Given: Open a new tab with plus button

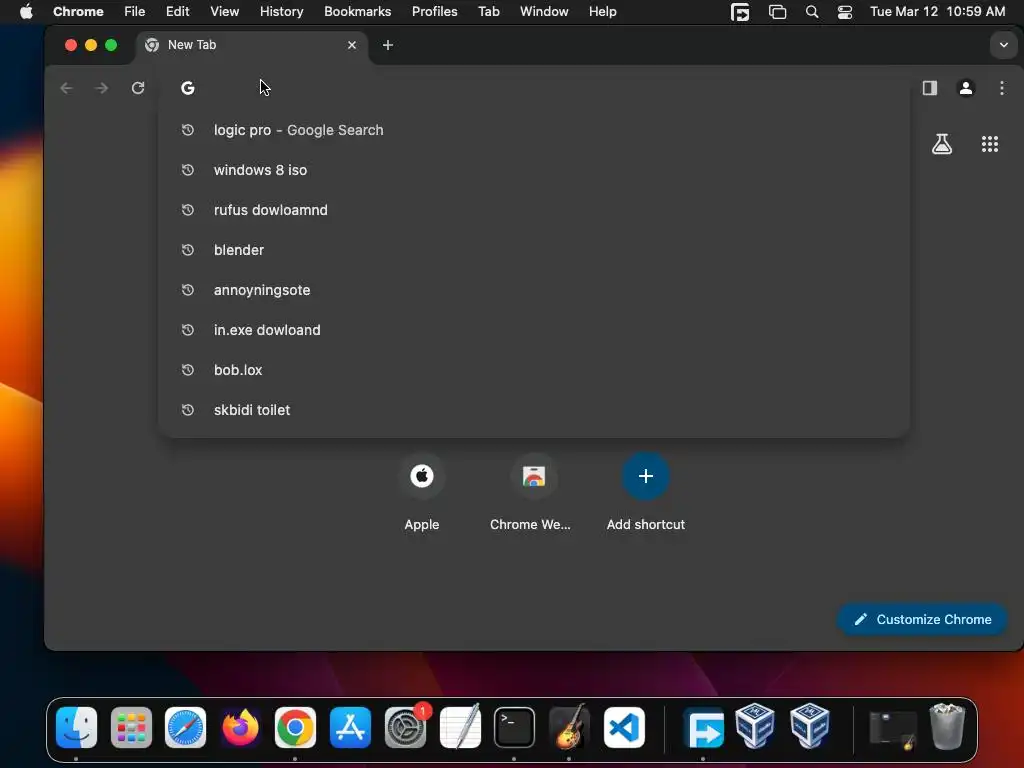Looking at the screenshot, I should pos(388,45).
